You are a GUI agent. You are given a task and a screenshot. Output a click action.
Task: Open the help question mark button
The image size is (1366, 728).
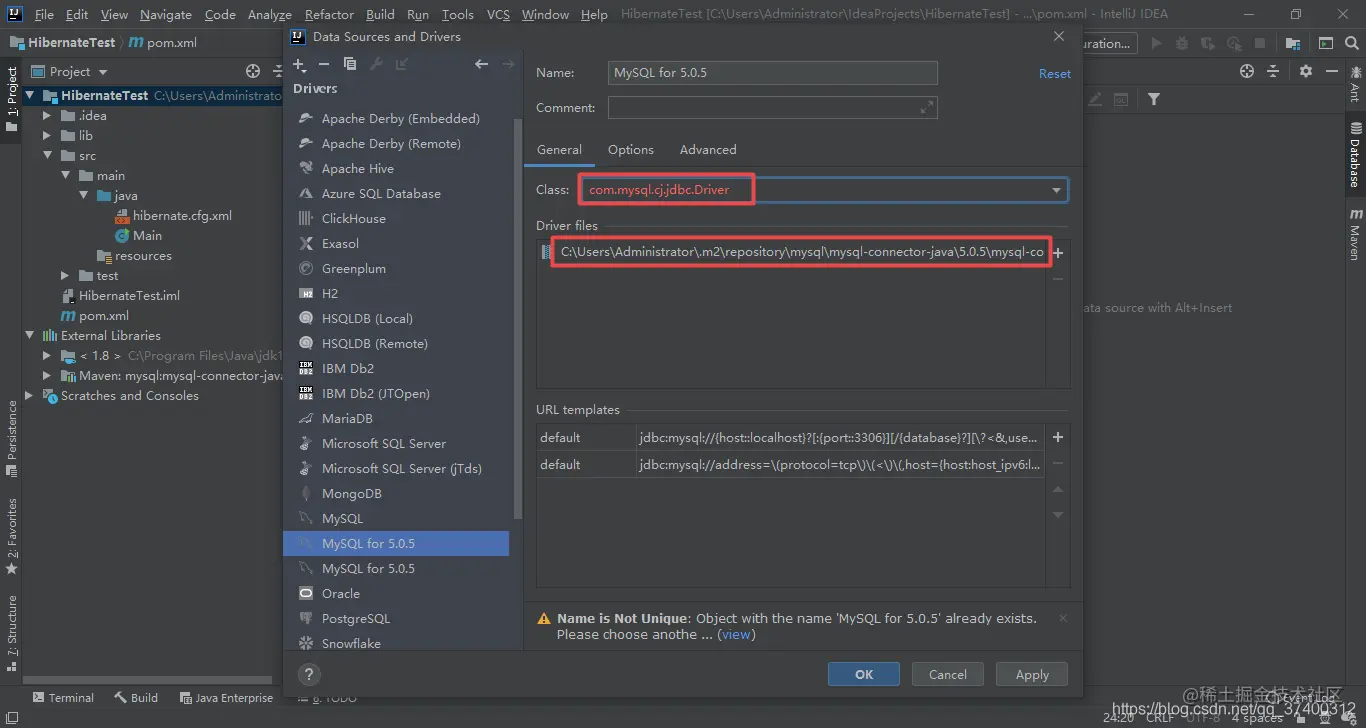pyautogui.click(x=309, y=674)
